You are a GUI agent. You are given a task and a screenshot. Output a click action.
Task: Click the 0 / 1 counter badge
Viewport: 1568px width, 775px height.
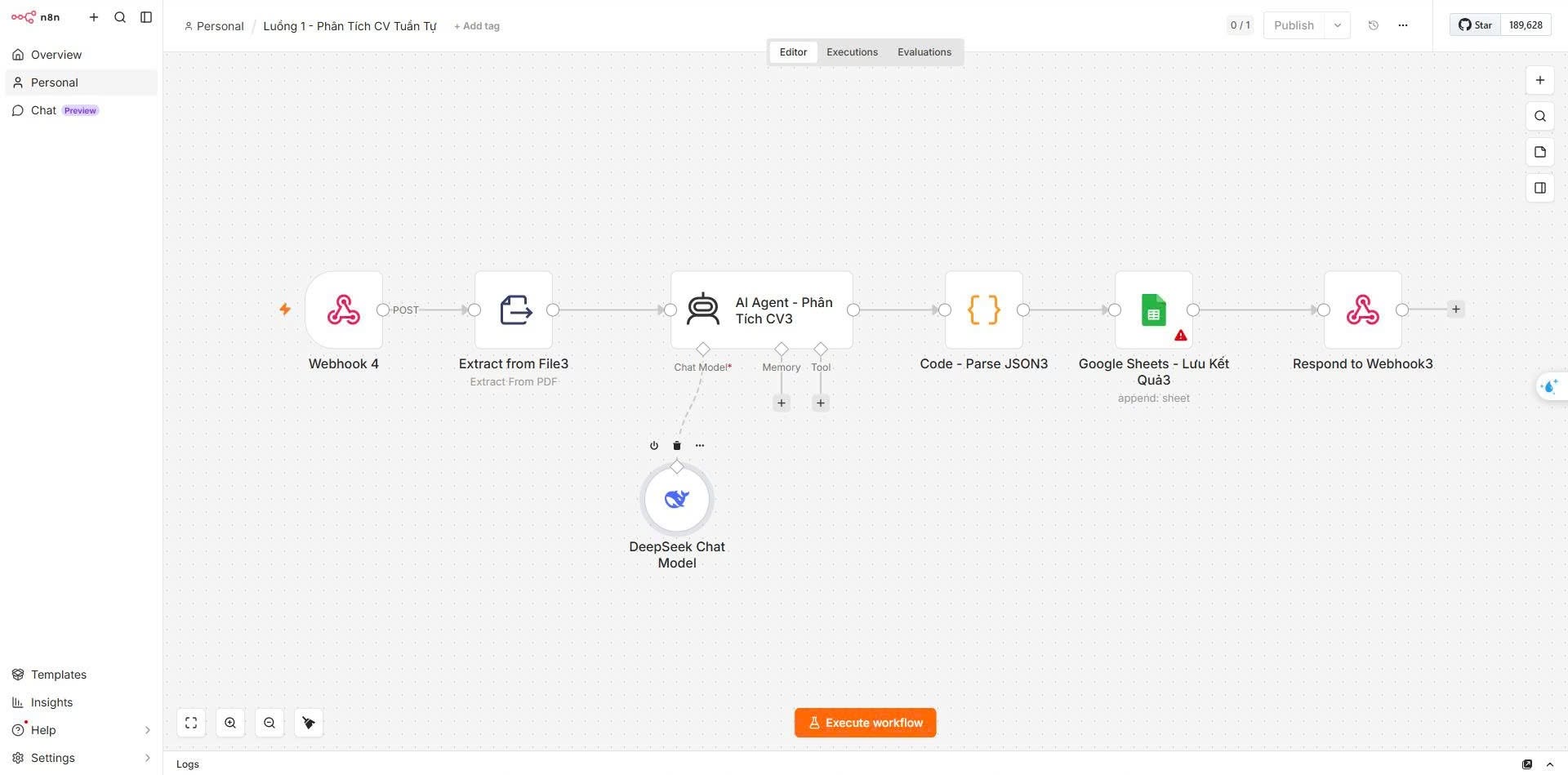(x=1240, y=25)
